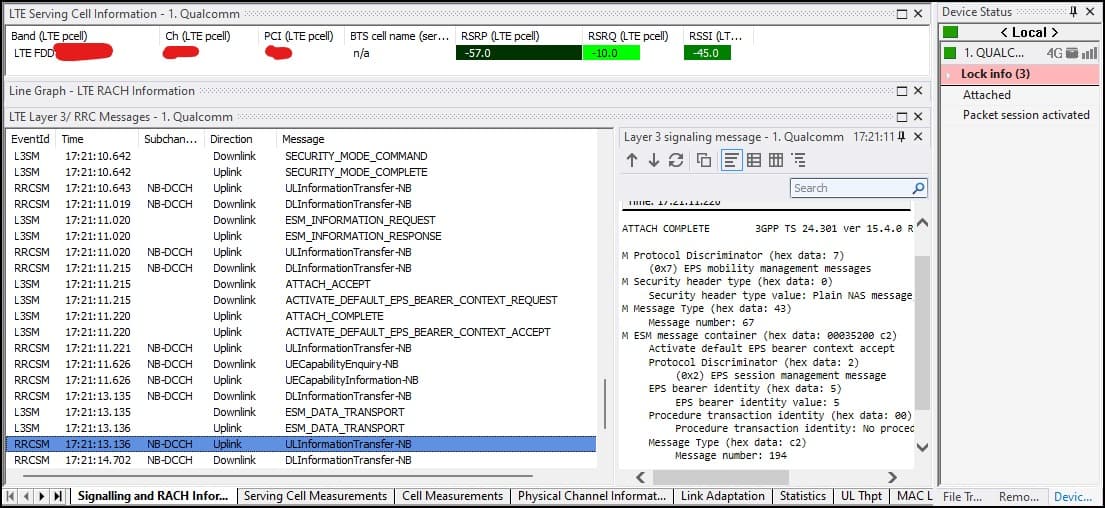Click into the Search input field
This screenshot has width=1105, height=508.
coord(850,188)
